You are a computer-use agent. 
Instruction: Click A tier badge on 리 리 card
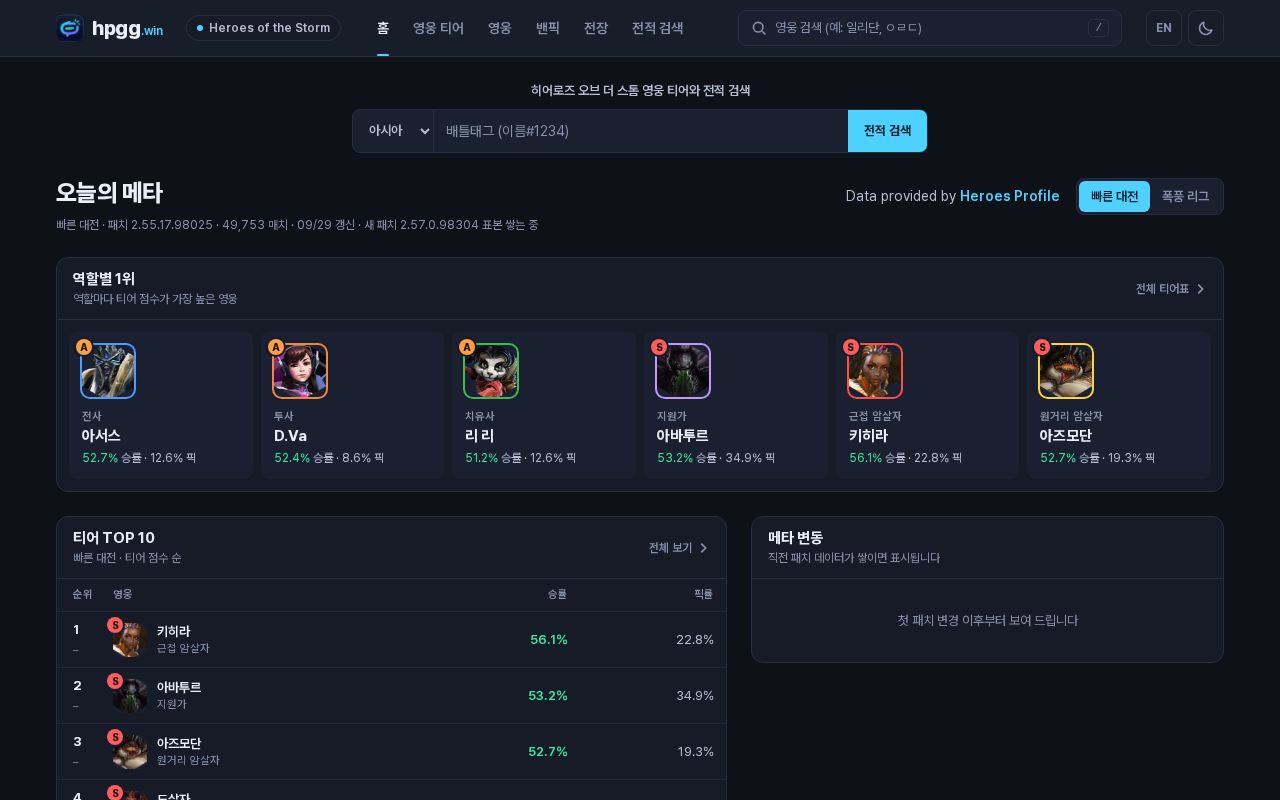[467, 347]
